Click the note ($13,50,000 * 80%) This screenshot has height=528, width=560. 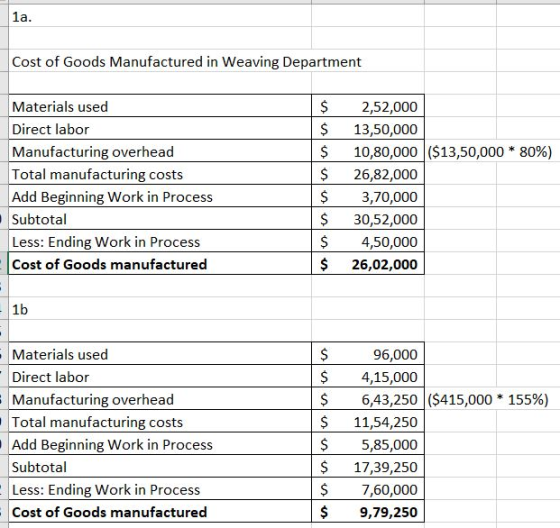pos(489,152)
